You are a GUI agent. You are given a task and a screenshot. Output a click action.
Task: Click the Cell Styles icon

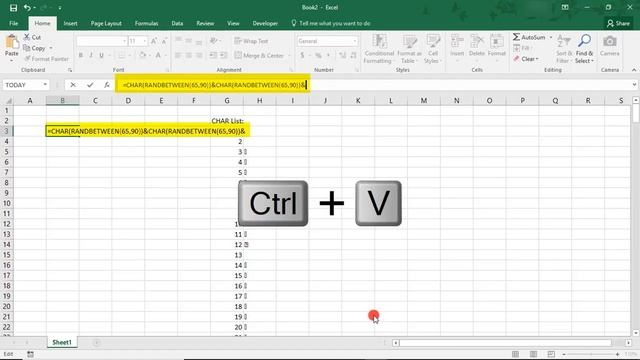(433, 42)
